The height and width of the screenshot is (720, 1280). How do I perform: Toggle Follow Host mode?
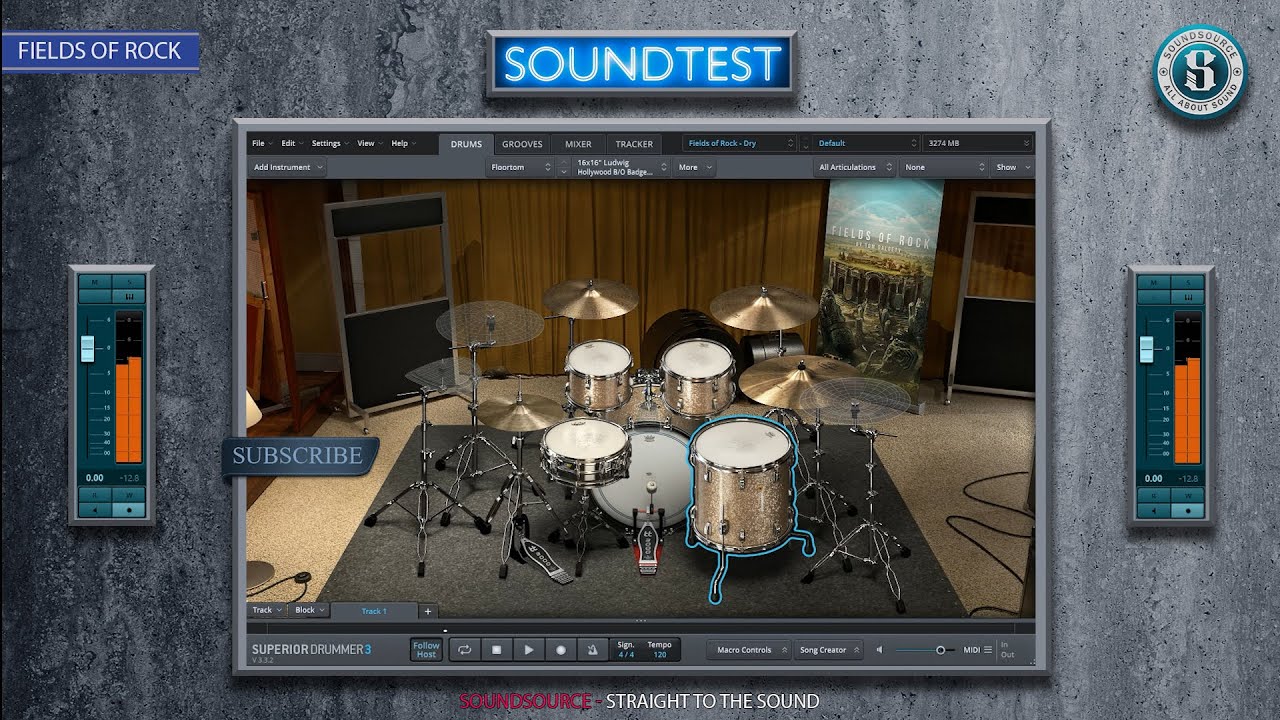(x=426, y=650)
